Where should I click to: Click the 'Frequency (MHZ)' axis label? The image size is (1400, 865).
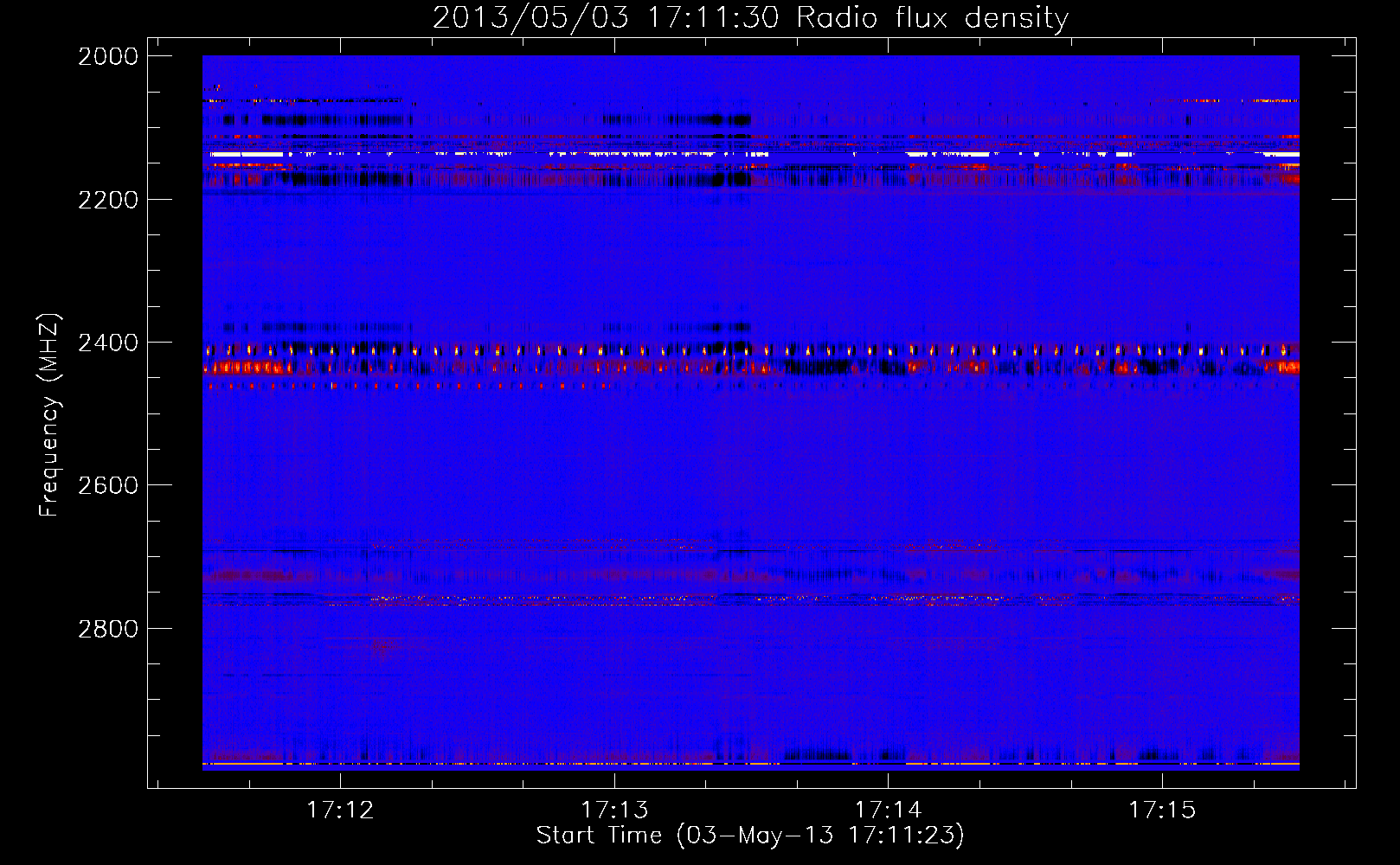tap(49, 415)
